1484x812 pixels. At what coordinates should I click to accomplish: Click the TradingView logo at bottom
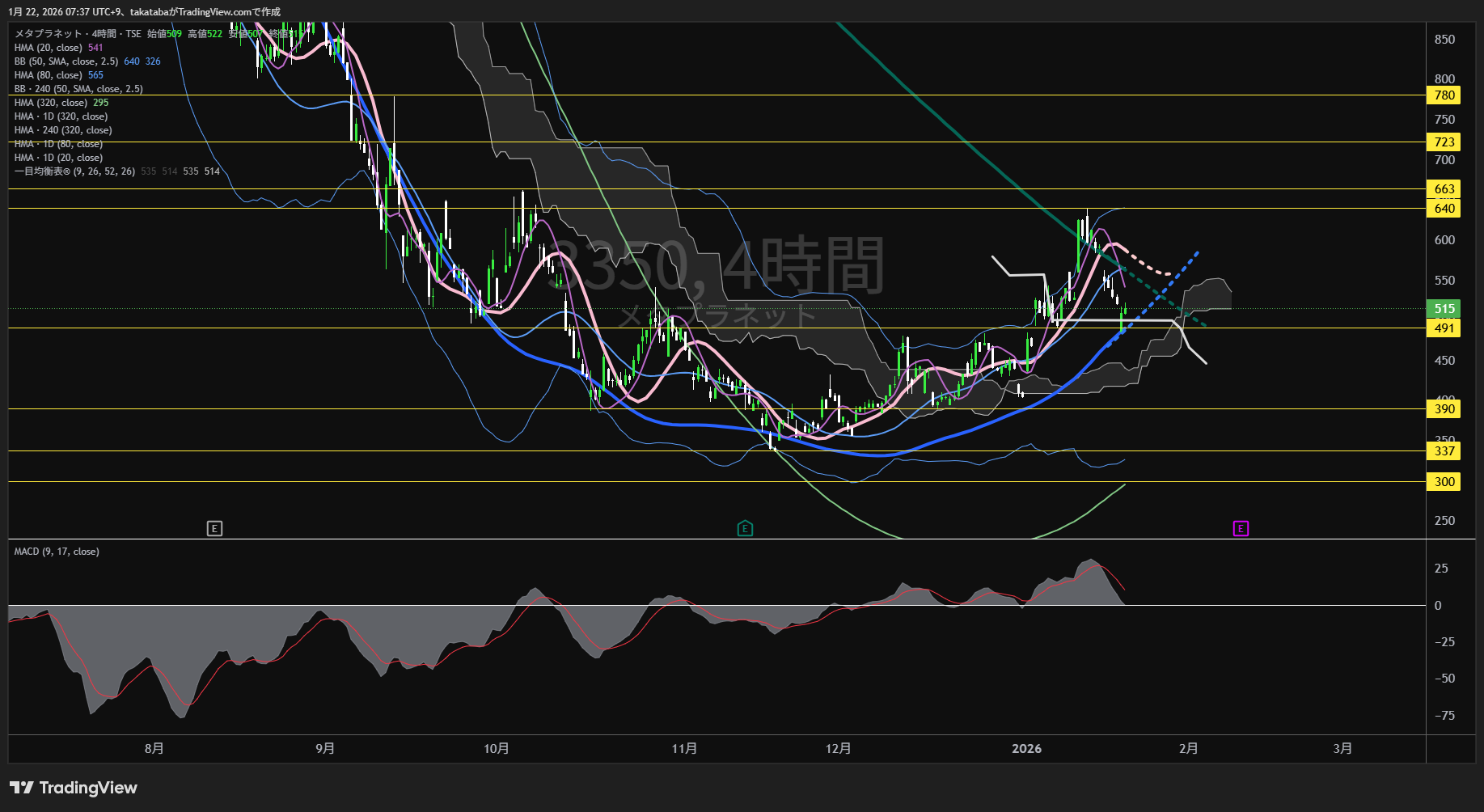click(74, 788)
